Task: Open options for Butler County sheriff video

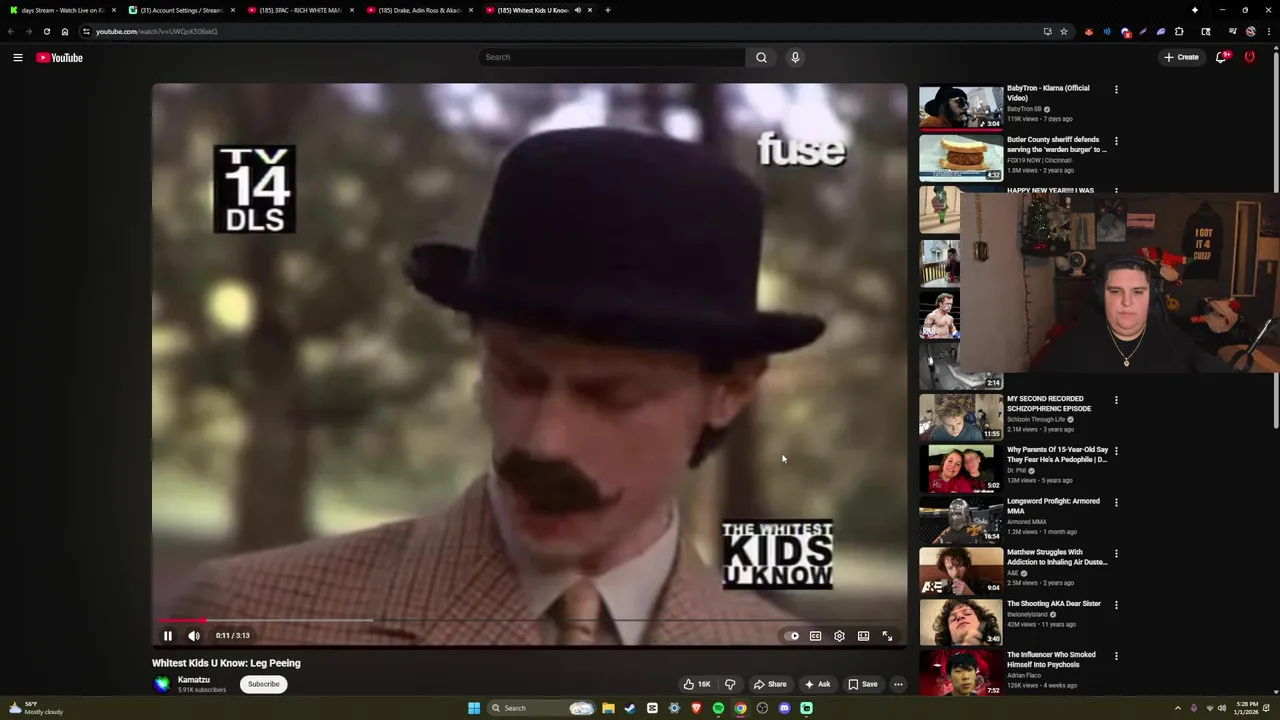Action: tap(1116, 141)
